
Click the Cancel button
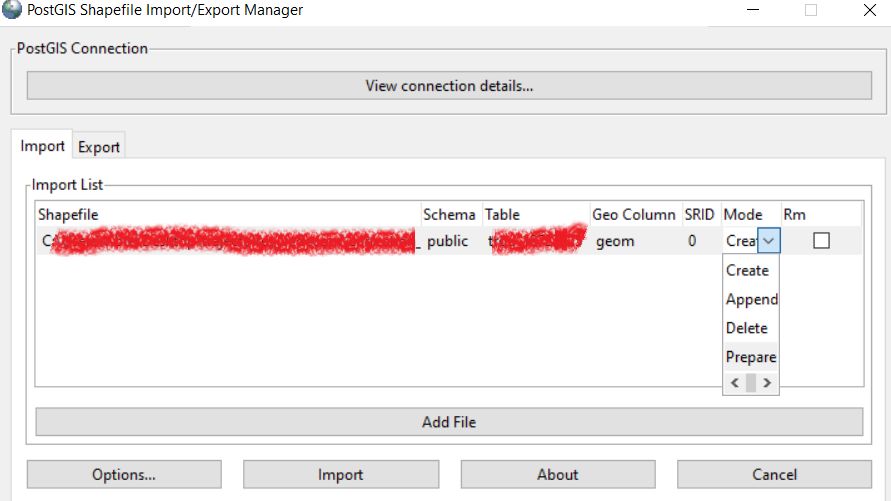tap(775, 474)
